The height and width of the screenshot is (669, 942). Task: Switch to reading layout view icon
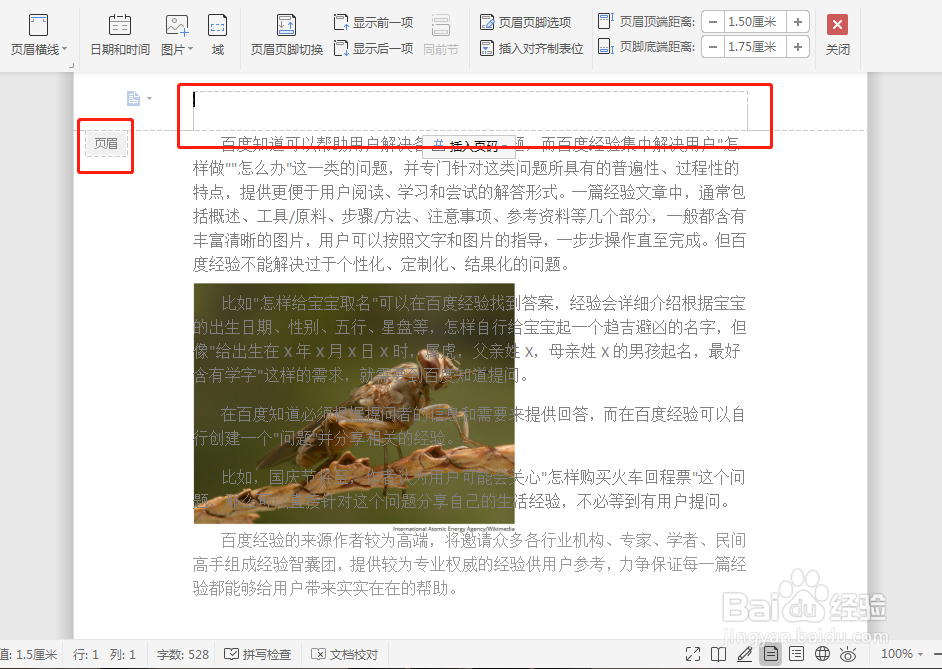click(719, 654)
